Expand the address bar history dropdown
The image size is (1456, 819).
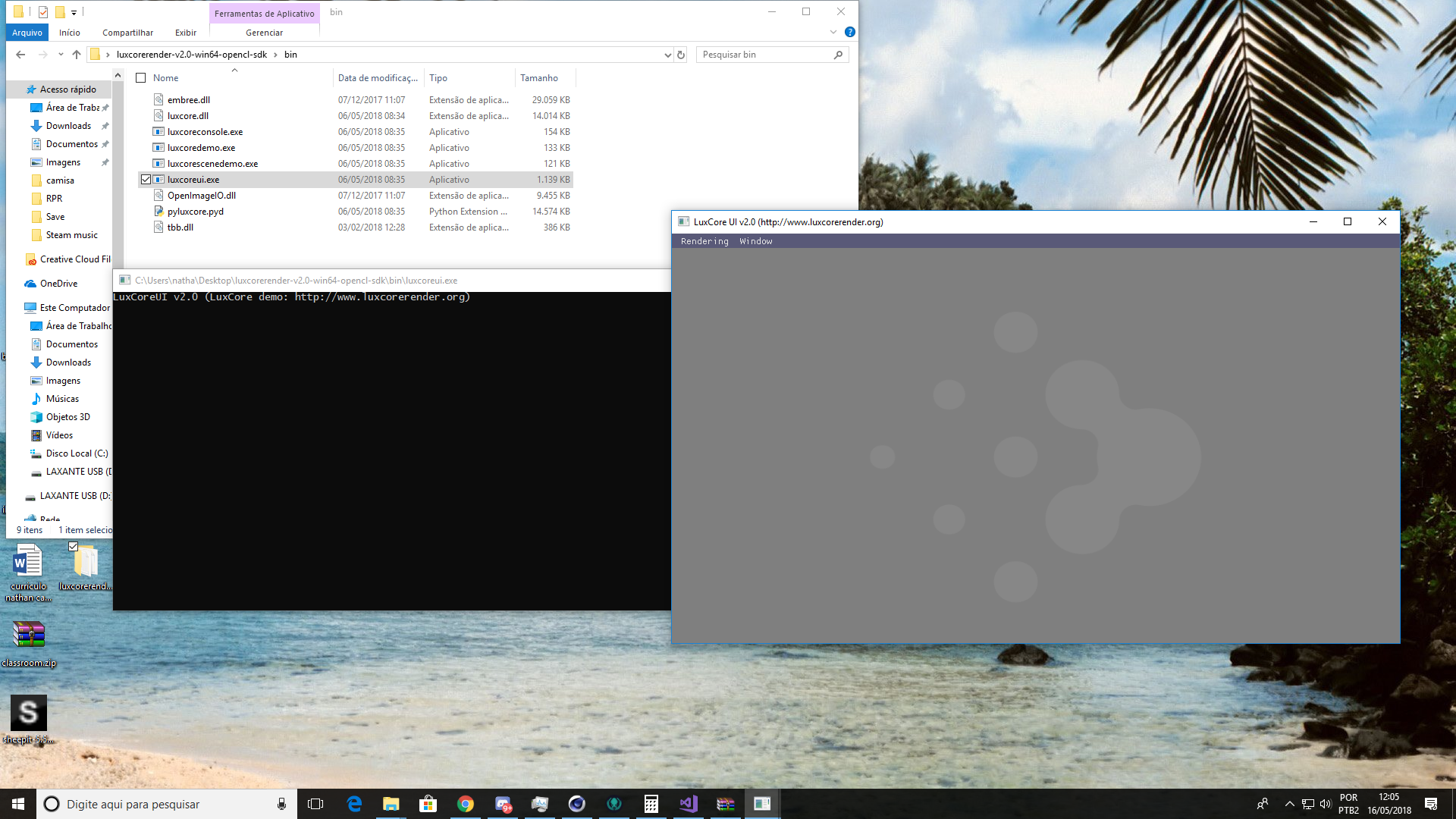point(667,55)
